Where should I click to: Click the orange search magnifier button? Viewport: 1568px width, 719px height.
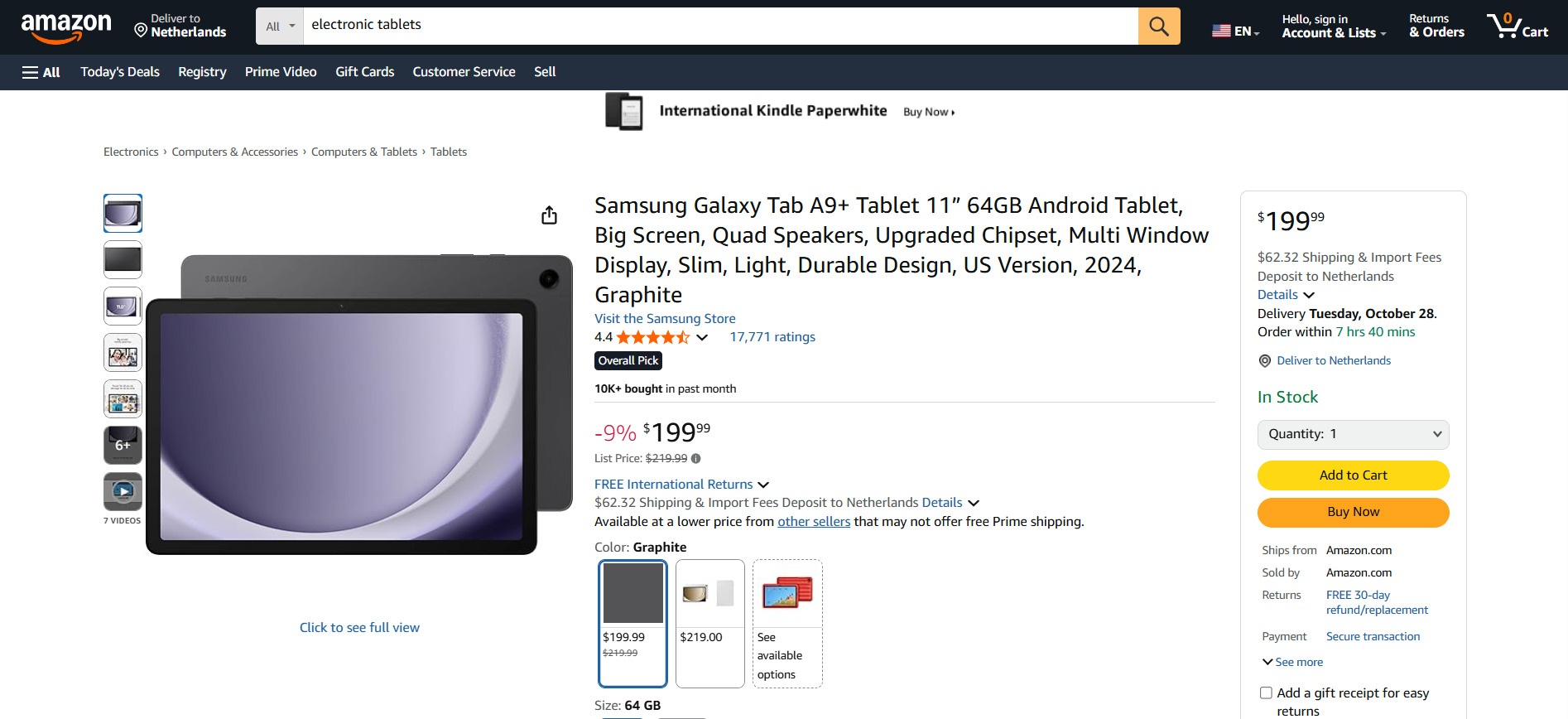(x=1158, y=27)
